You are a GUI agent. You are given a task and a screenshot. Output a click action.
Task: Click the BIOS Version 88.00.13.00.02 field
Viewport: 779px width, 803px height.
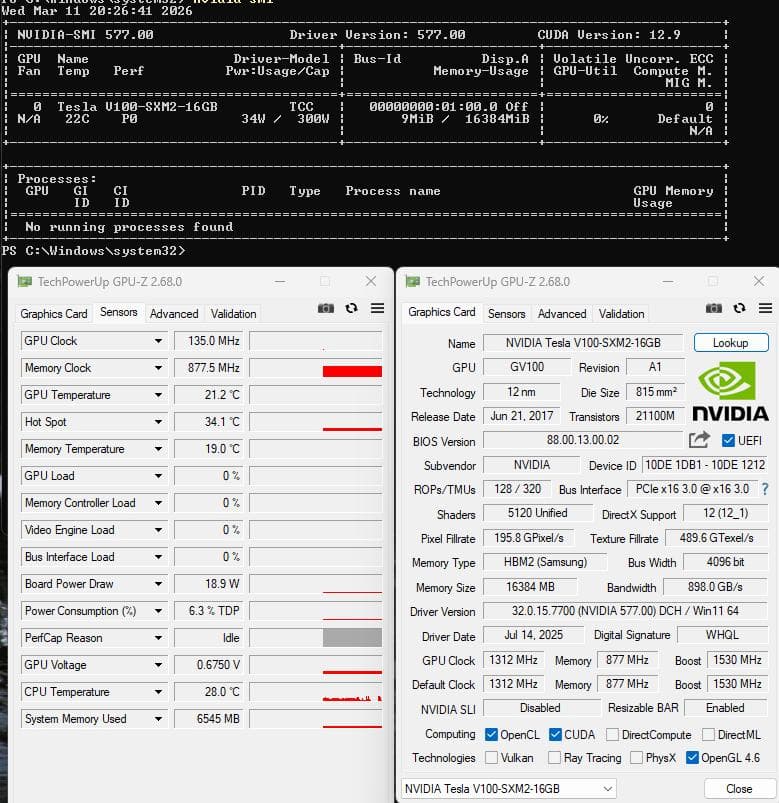click(x=583, y=440)
